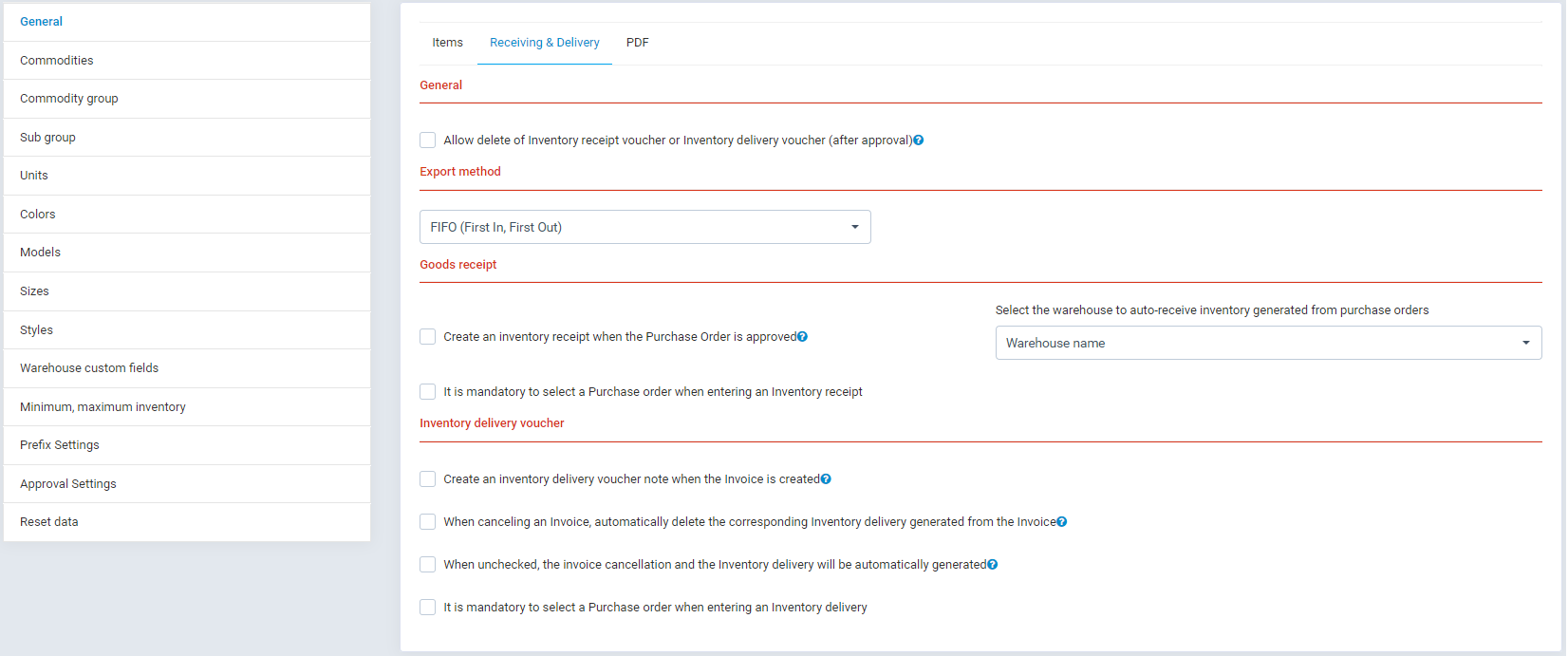Enable allow delete of inventory vouchers checkbox

coord(428,141)
